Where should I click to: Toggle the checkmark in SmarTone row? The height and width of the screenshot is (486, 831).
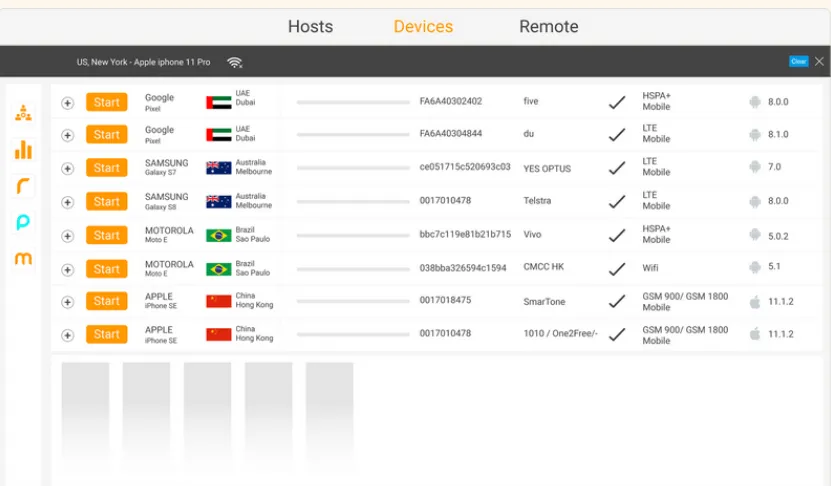tap(617, 301)
